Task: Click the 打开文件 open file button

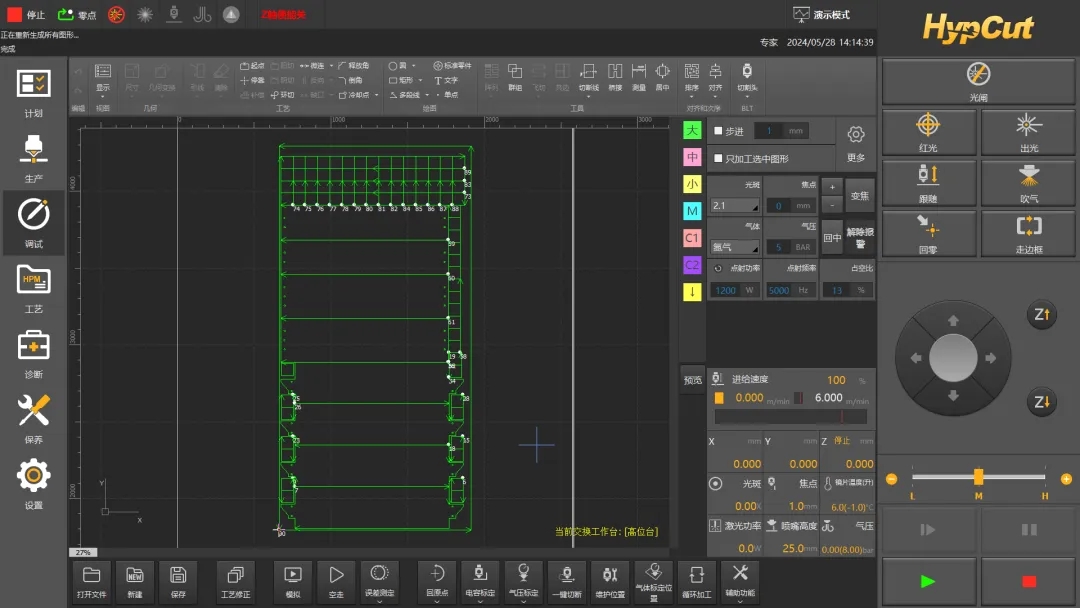Action: (x=91, y=580)
